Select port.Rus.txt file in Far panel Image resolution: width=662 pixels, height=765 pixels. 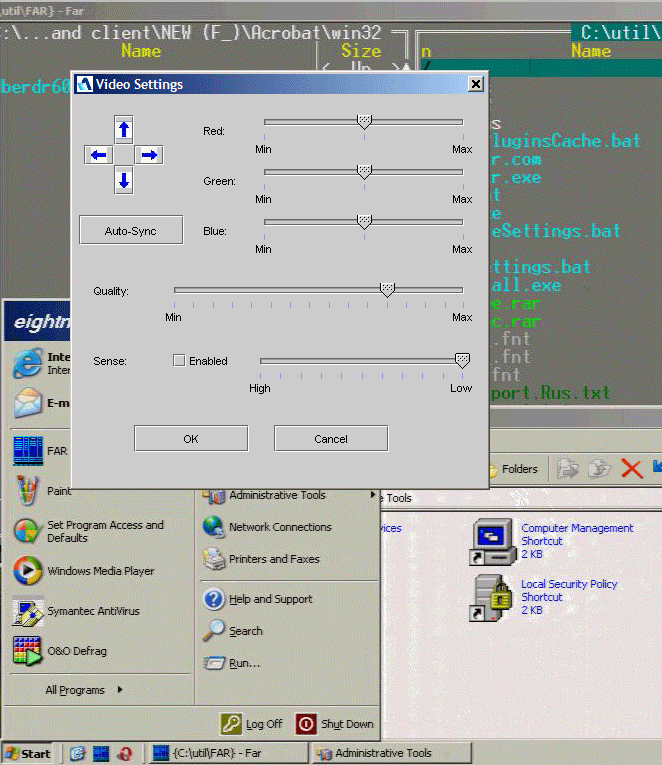pos(550,393)
